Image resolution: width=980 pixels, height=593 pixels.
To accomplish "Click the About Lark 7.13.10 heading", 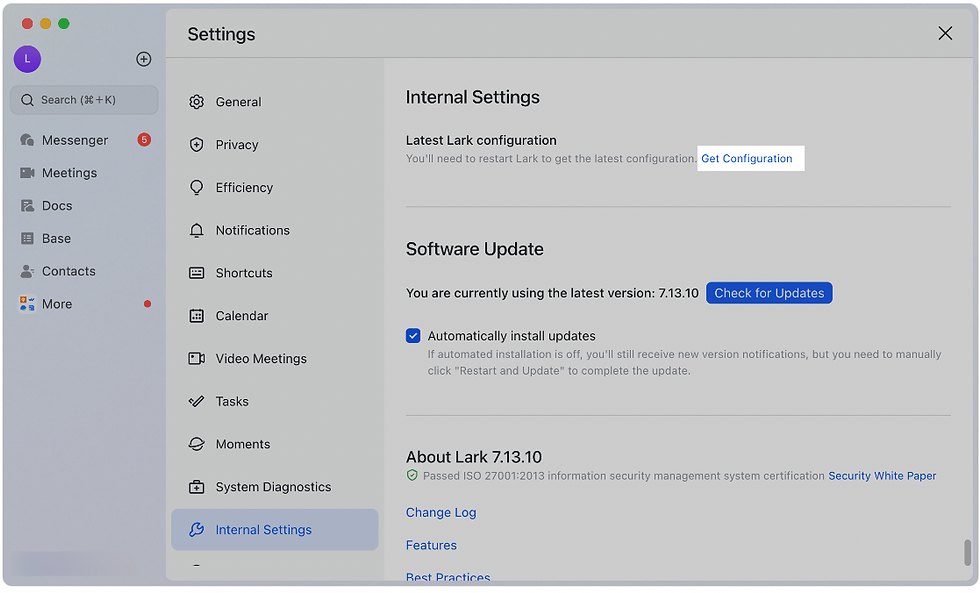I will point(474,457).
